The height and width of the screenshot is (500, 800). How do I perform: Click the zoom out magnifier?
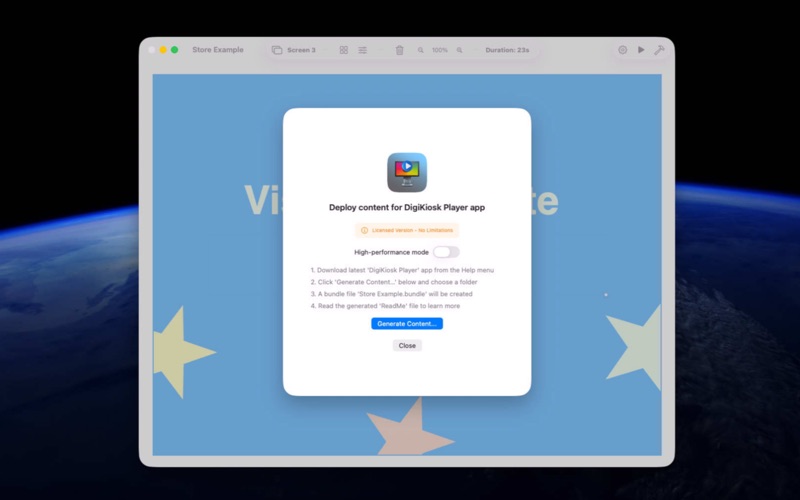(x=420, y=50)
